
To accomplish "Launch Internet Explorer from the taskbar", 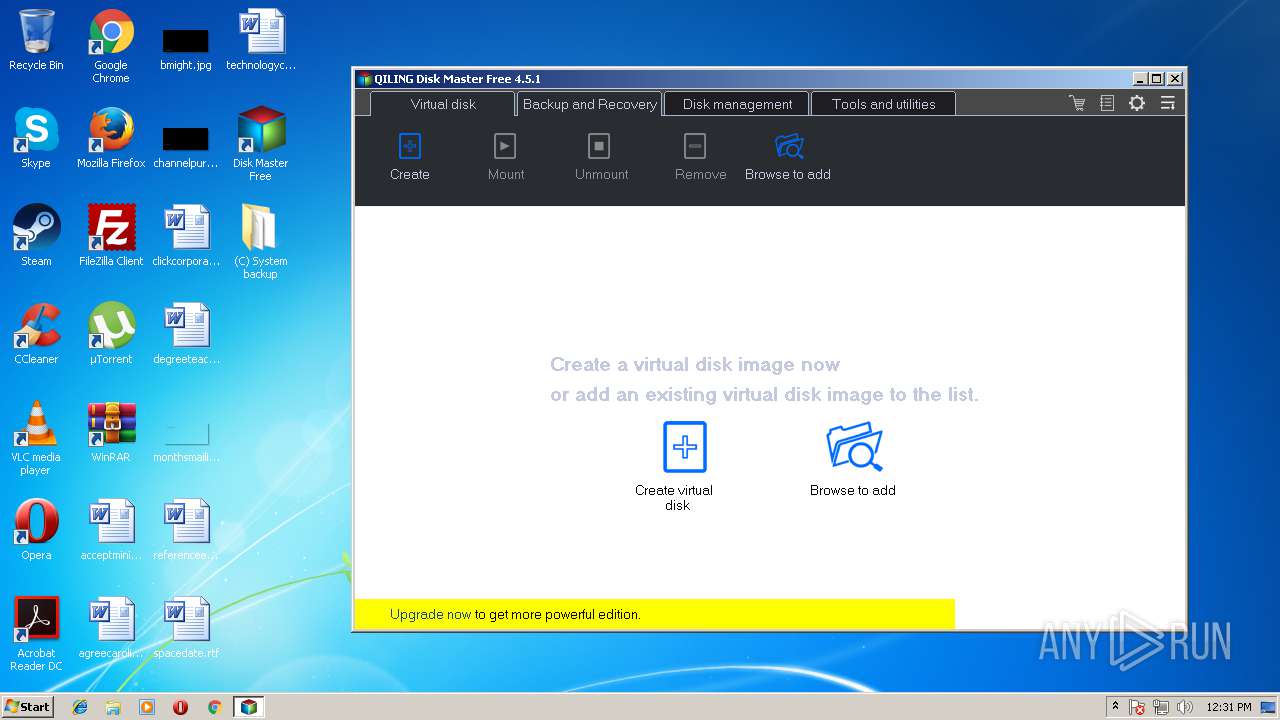I will click(80, 707).
